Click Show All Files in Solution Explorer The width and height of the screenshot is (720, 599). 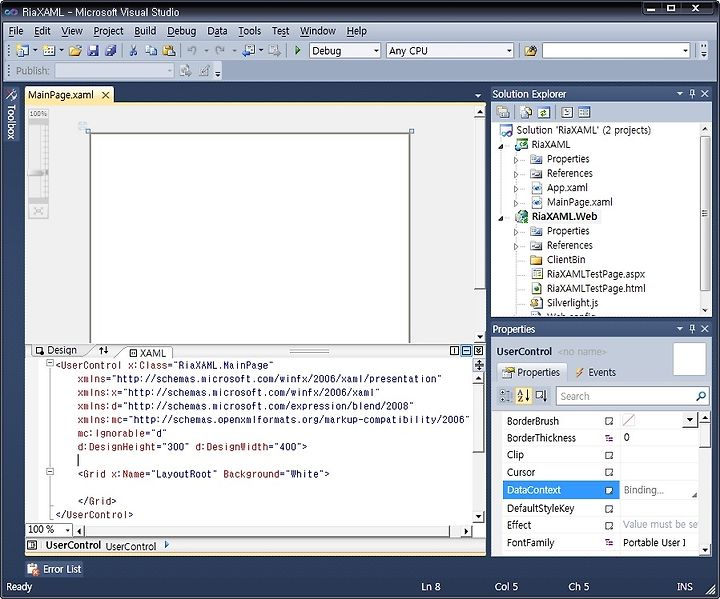coord(526,112)
